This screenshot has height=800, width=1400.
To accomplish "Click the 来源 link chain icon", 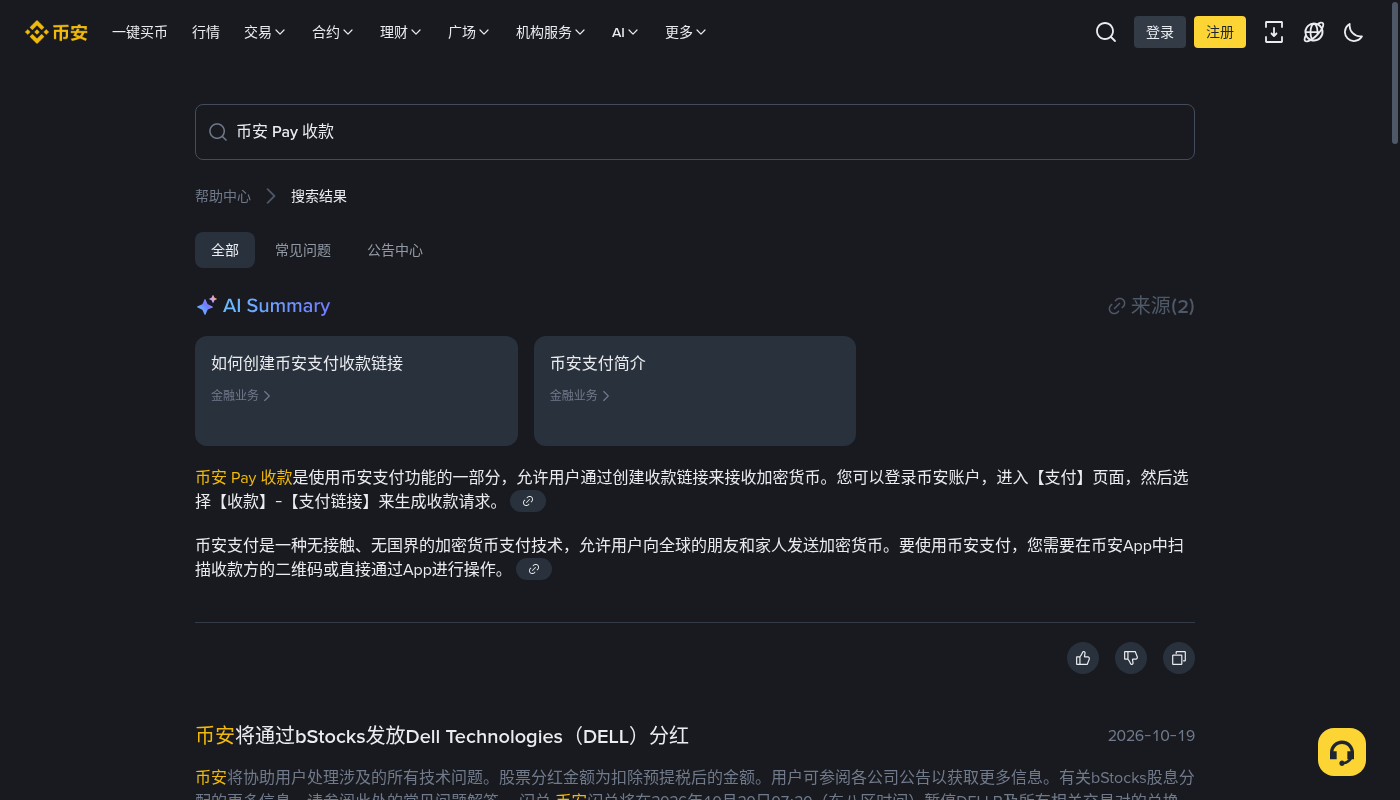I will (1117, 306).
